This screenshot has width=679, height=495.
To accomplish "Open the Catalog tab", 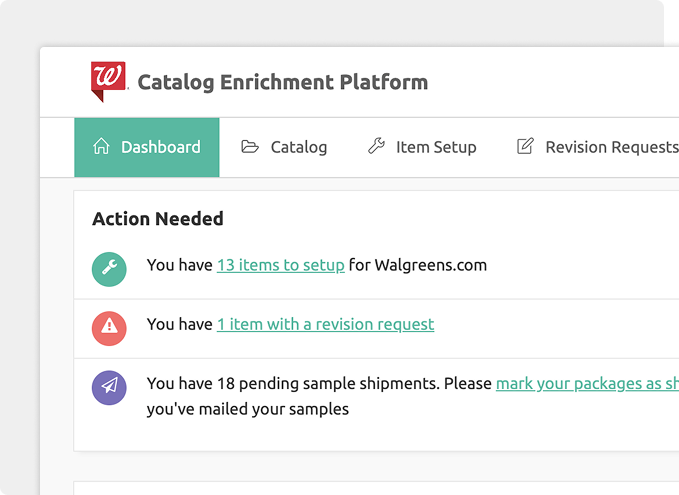I will click(x=298, y=147).
